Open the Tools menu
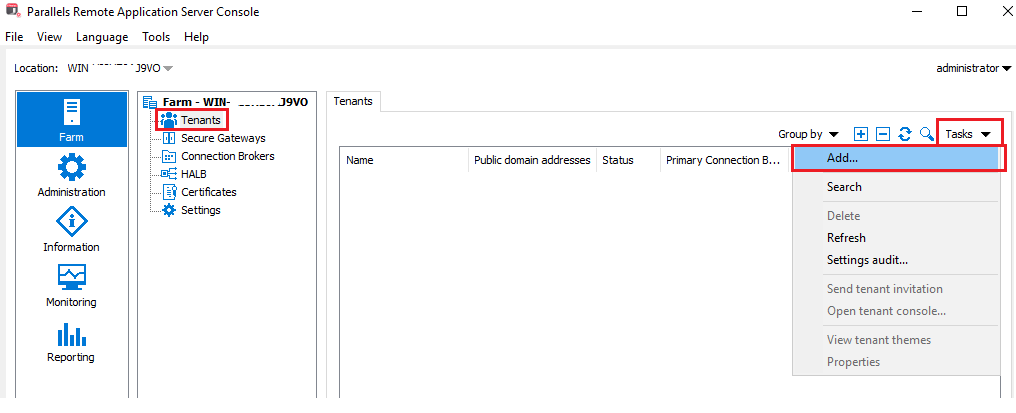Viewport: 1016px width, 413px height. 156,37
